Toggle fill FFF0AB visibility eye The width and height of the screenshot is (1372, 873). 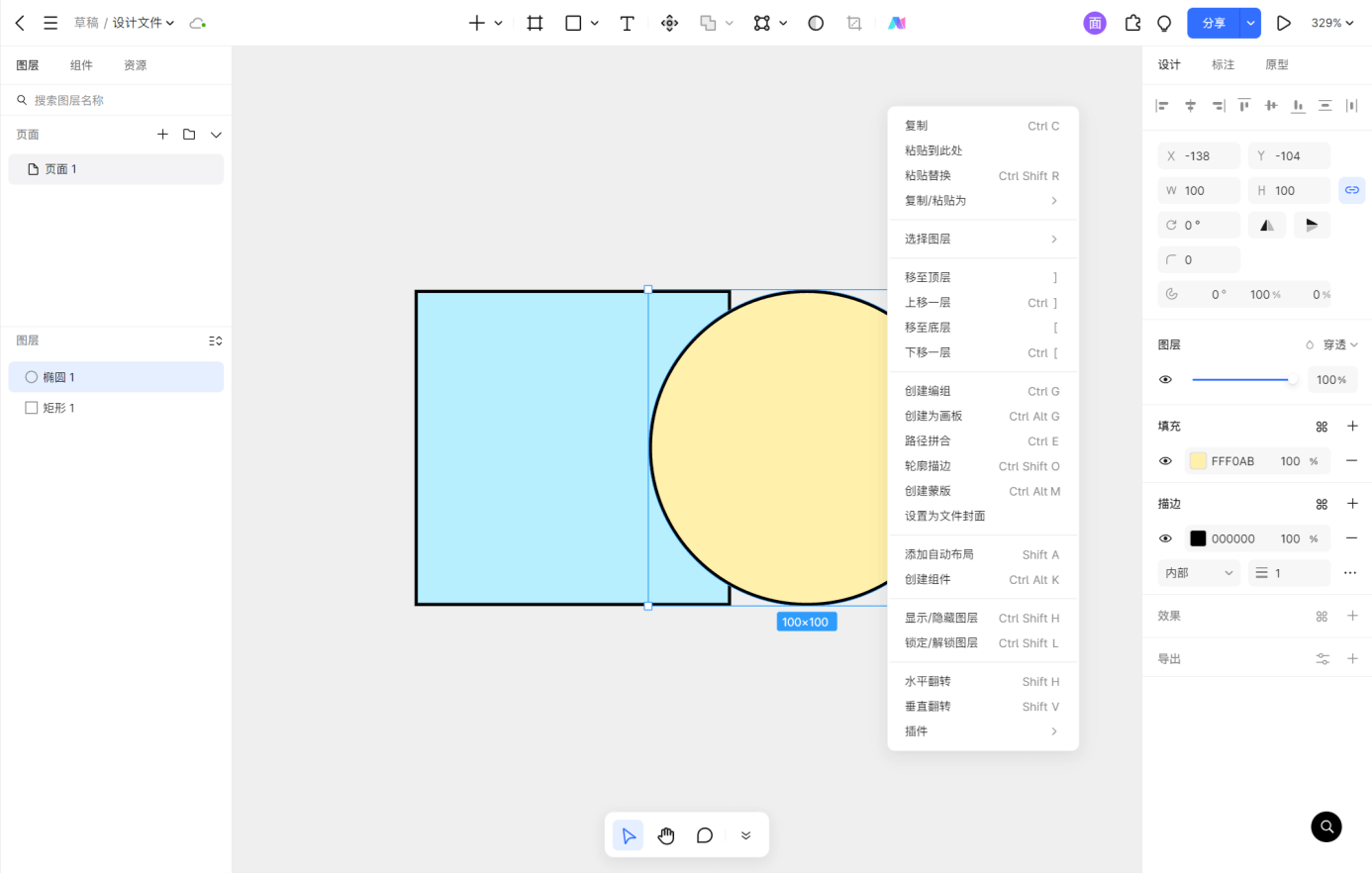click(1166, 461)
